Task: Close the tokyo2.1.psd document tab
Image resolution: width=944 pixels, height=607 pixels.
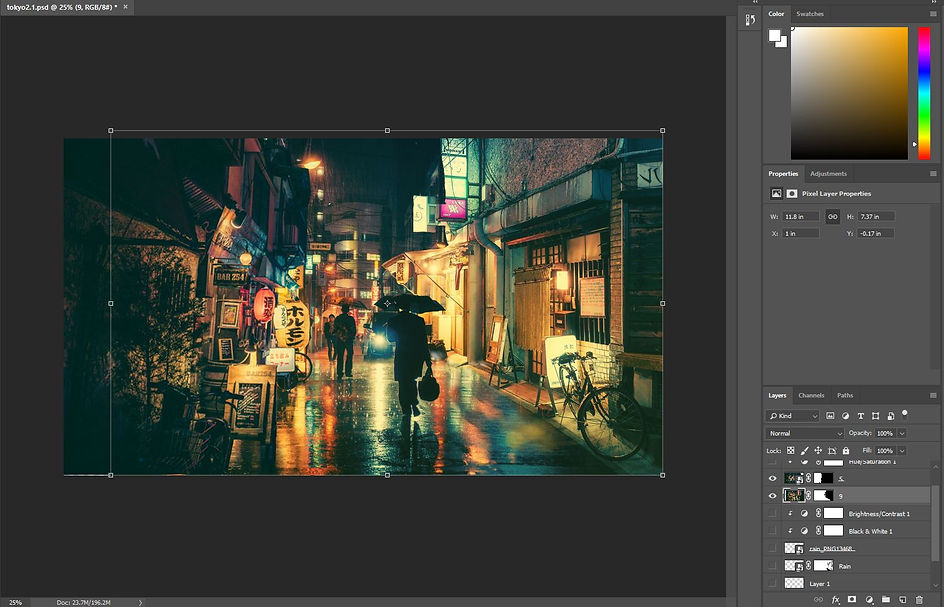Action: 125,7
